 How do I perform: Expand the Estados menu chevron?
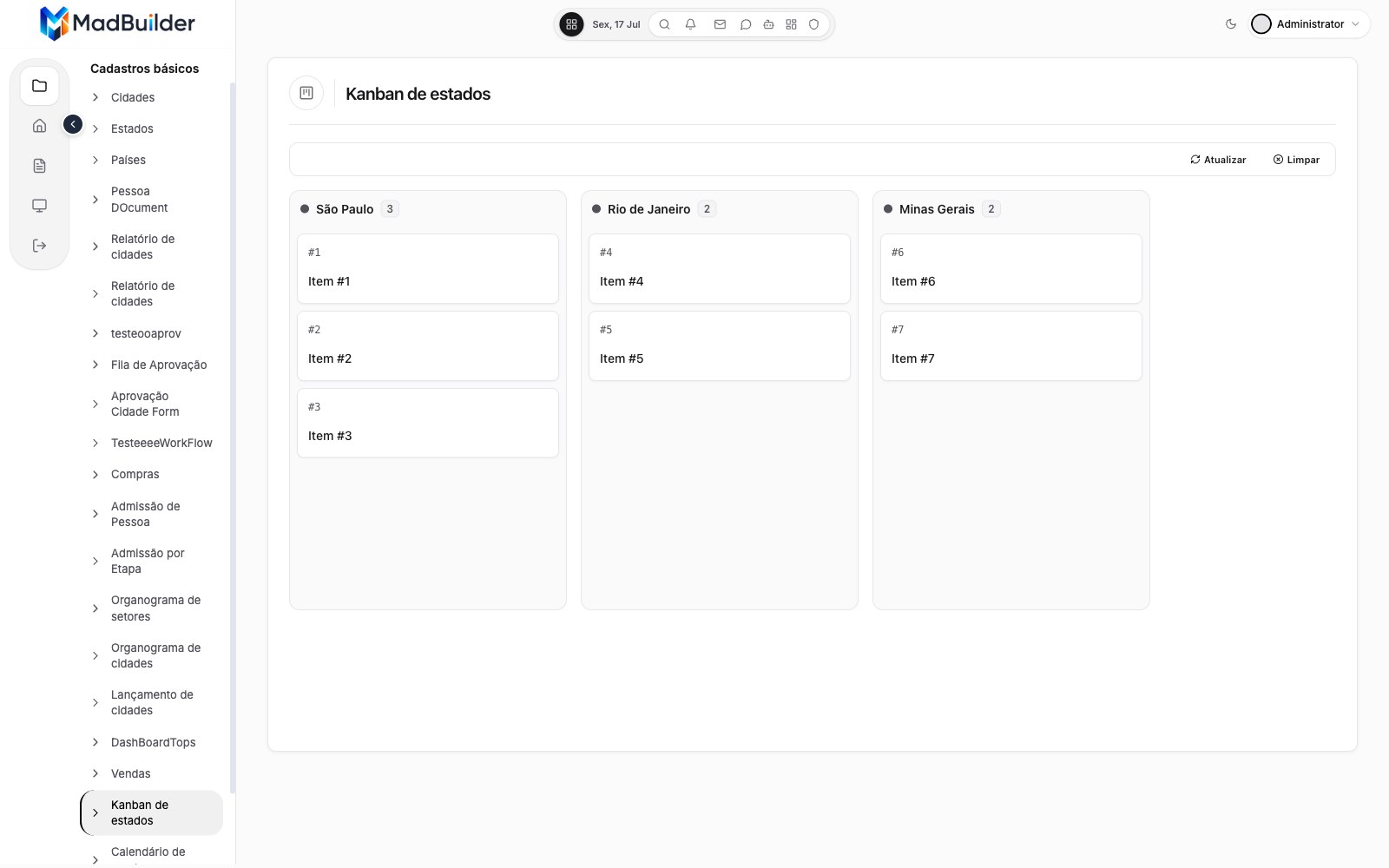pos(95,128)
